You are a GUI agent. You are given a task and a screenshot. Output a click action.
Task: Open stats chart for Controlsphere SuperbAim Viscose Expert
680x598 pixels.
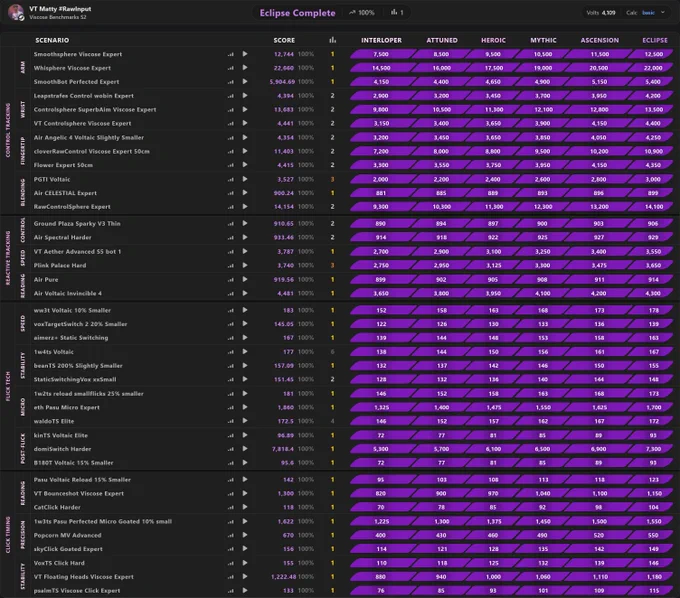[230, 110]
